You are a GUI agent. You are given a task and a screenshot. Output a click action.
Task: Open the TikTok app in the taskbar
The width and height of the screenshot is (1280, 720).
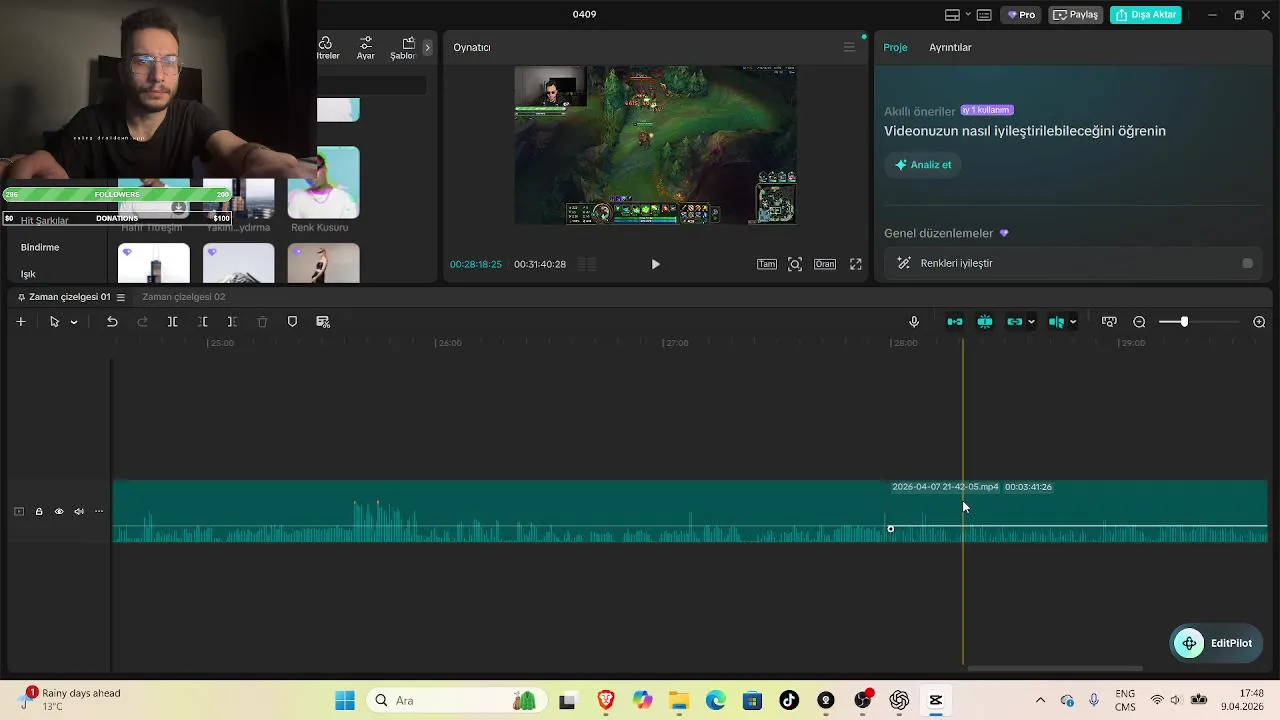click(x=789, y=701)
